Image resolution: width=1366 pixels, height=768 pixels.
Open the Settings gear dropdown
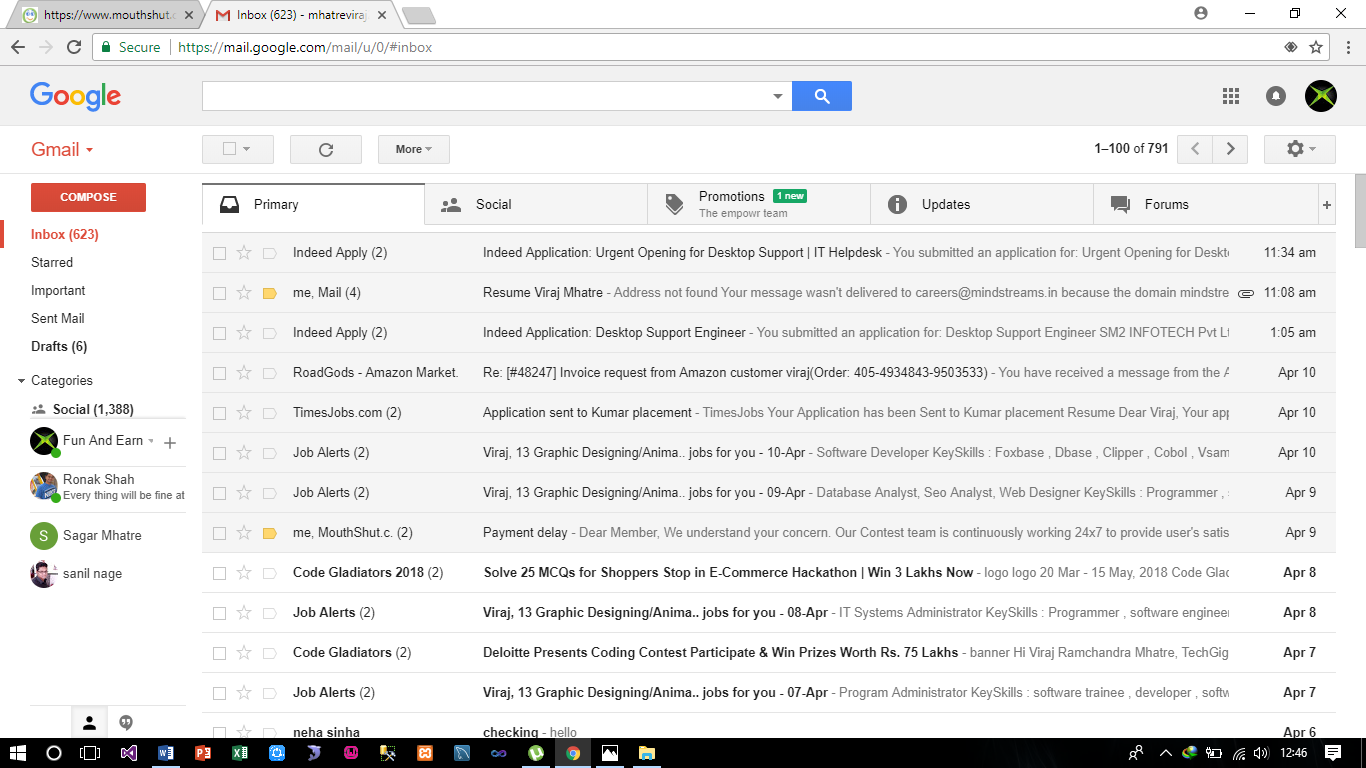tap(1299, 149)
